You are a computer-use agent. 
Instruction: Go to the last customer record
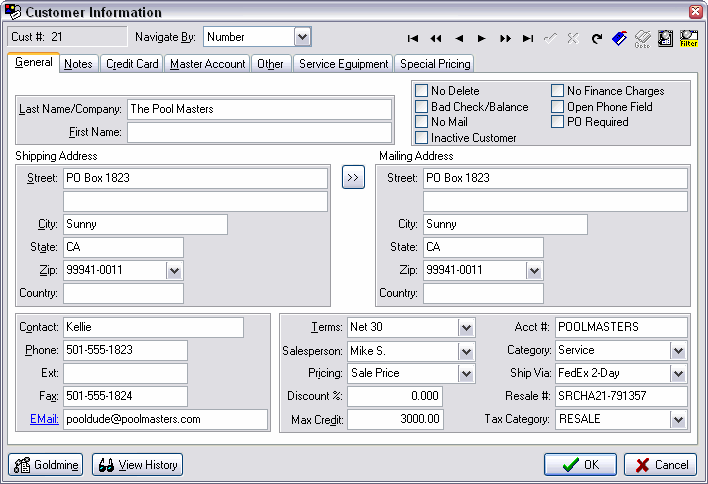pos(528,39)
